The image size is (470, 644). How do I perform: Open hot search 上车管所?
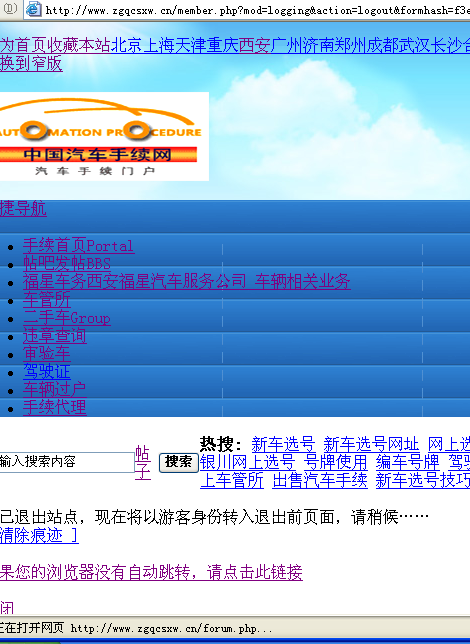(232, 481)
